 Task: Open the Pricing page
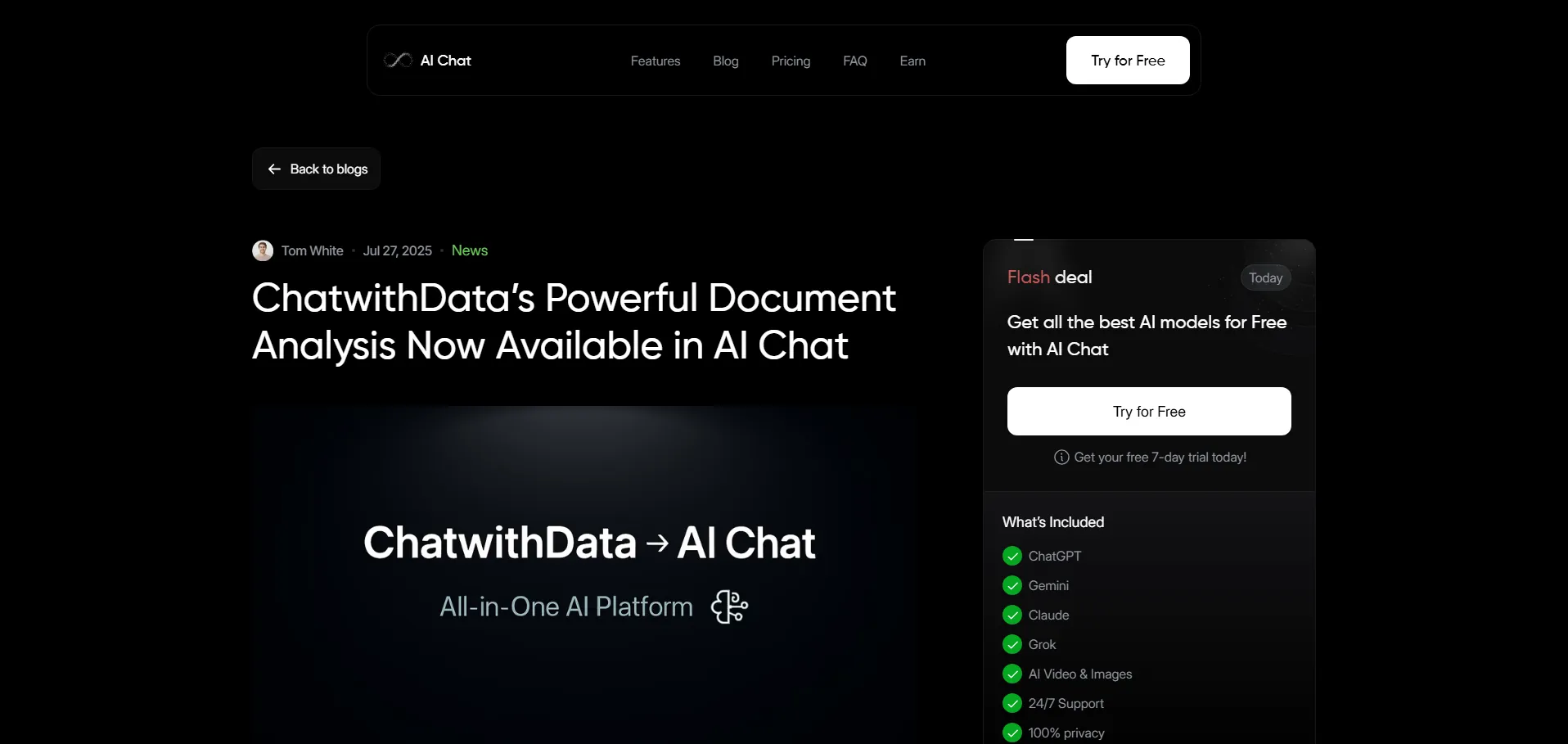pos(791,61)
